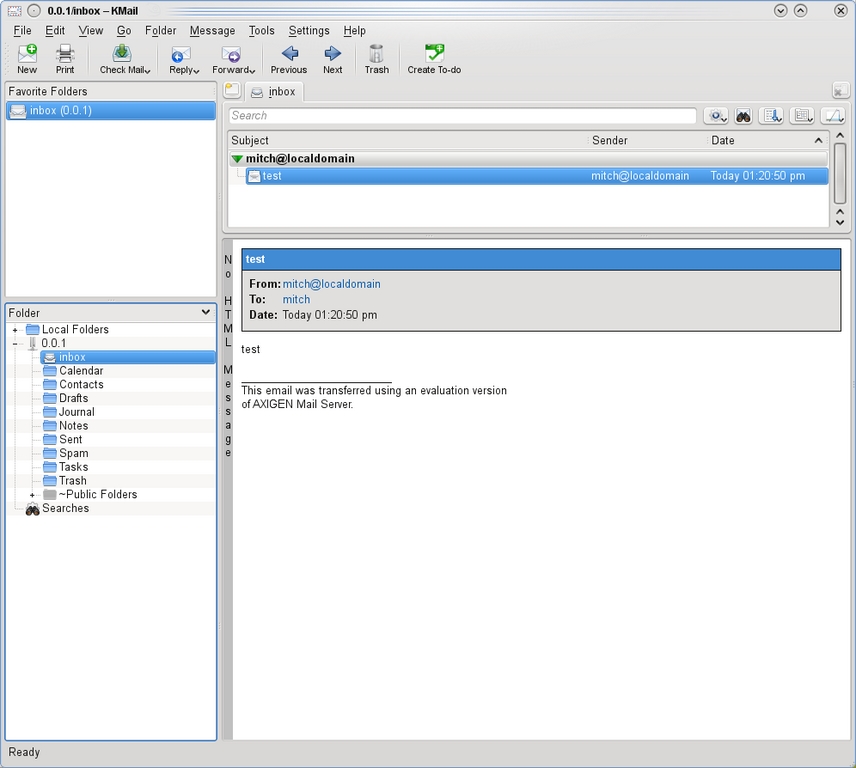Viewport: 856px width, 768px height.
Task: Select the Drafts folder
Action: tap(73, 398)
